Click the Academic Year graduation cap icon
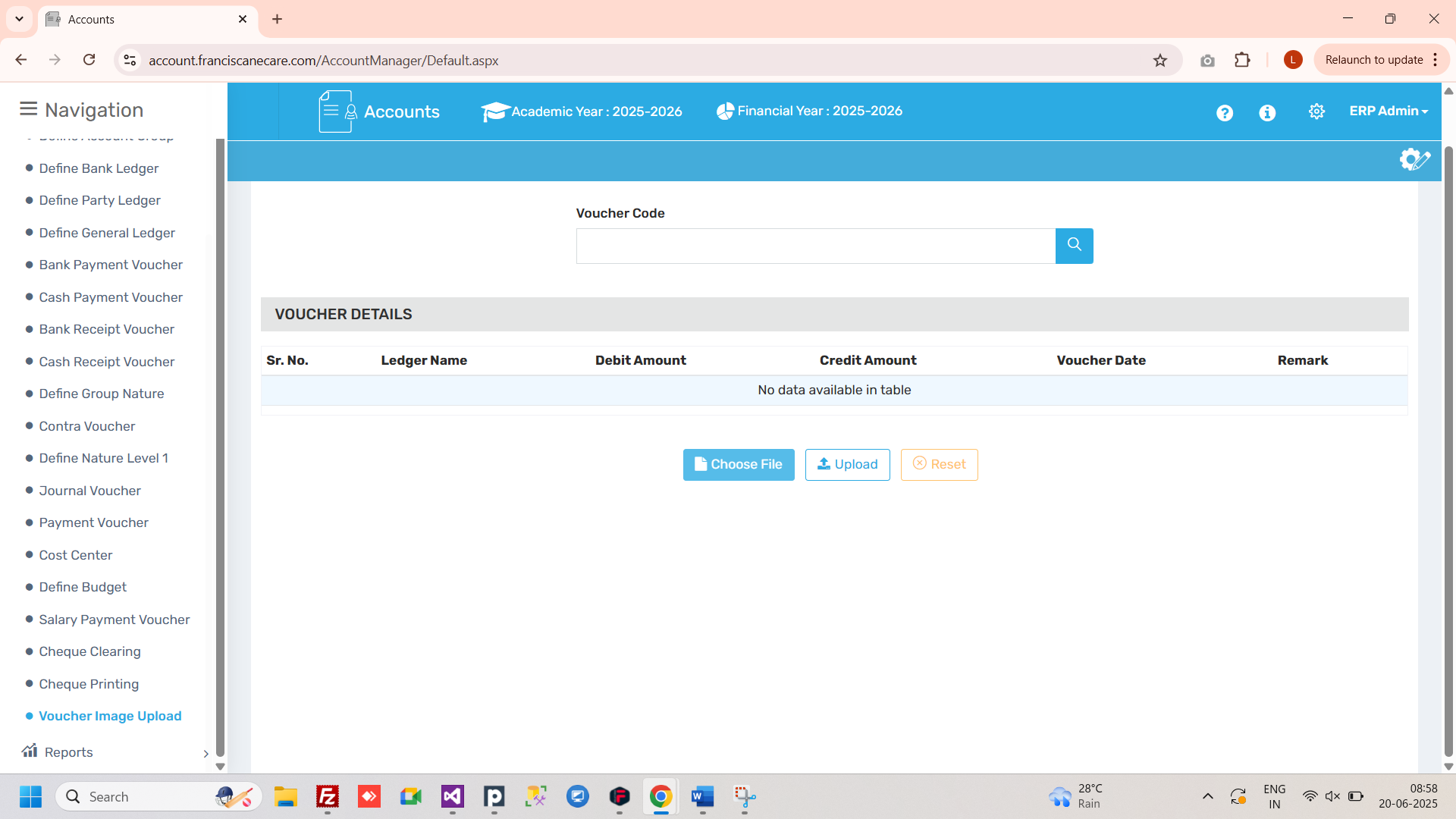Viewport: 1456px width, 819px height. [x=494, y=111]
